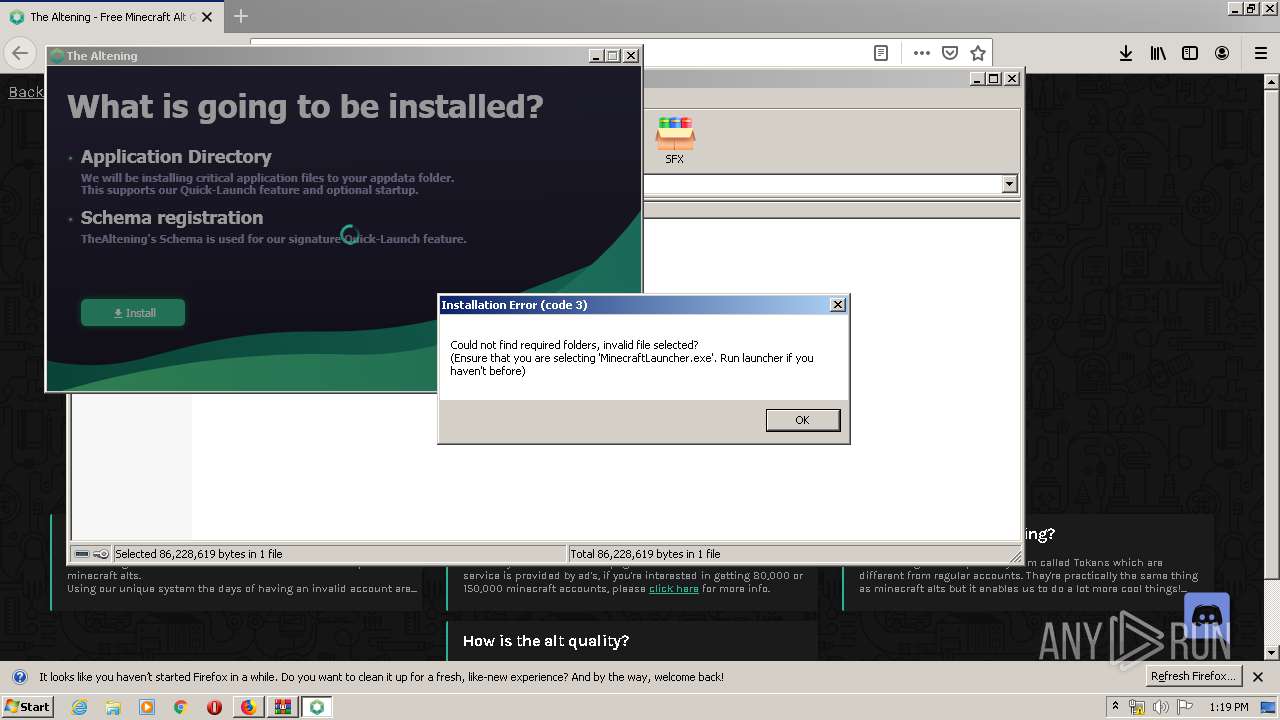
Task: Launch Google Chrome from taskbar
Action: point(180,707)
